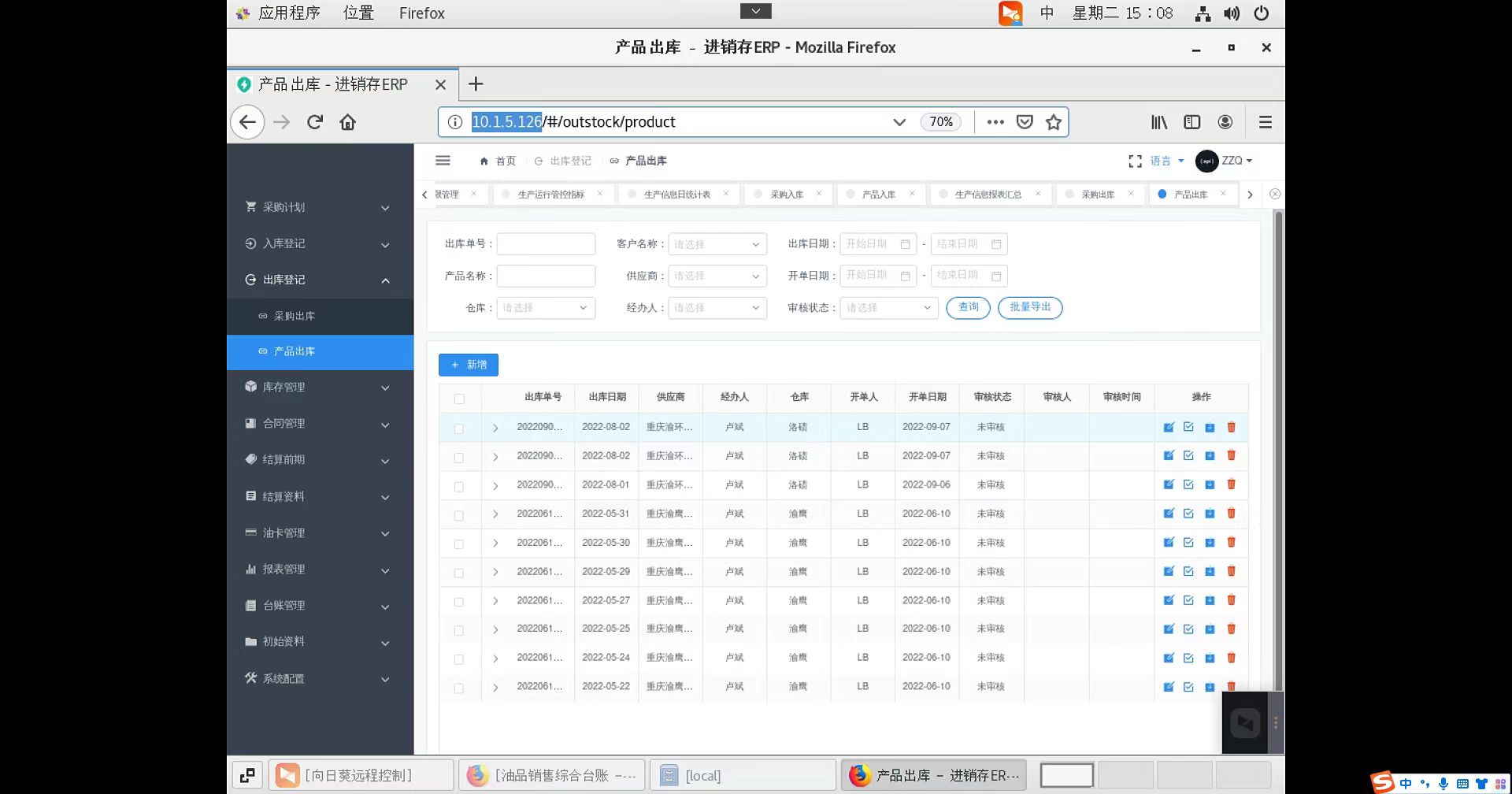The height and width of the screenshot is (794, 1512).
Task: Switch to the 生产信息报表汇总 tab
Action: coord(988,194)
